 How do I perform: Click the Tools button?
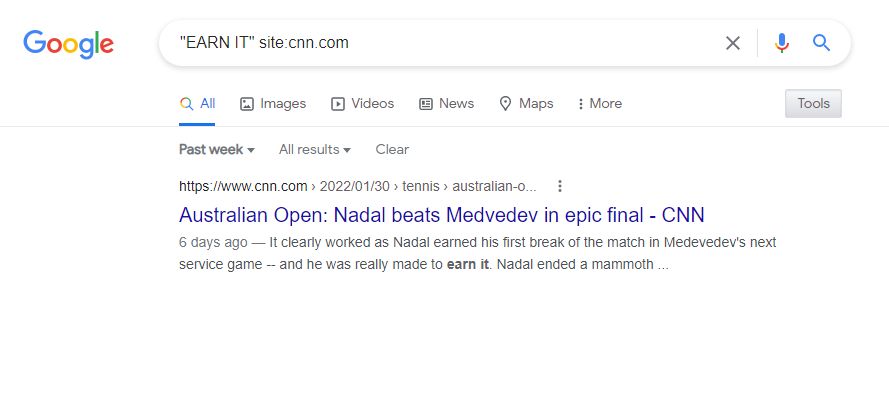pyautogui.click(x=813, y=104)
